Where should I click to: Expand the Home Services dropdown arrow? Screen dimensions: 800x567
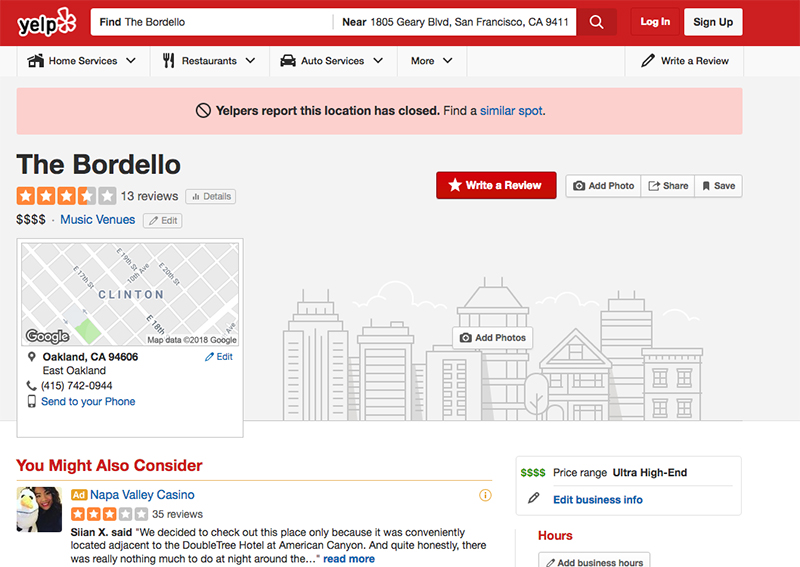(131, 61)
